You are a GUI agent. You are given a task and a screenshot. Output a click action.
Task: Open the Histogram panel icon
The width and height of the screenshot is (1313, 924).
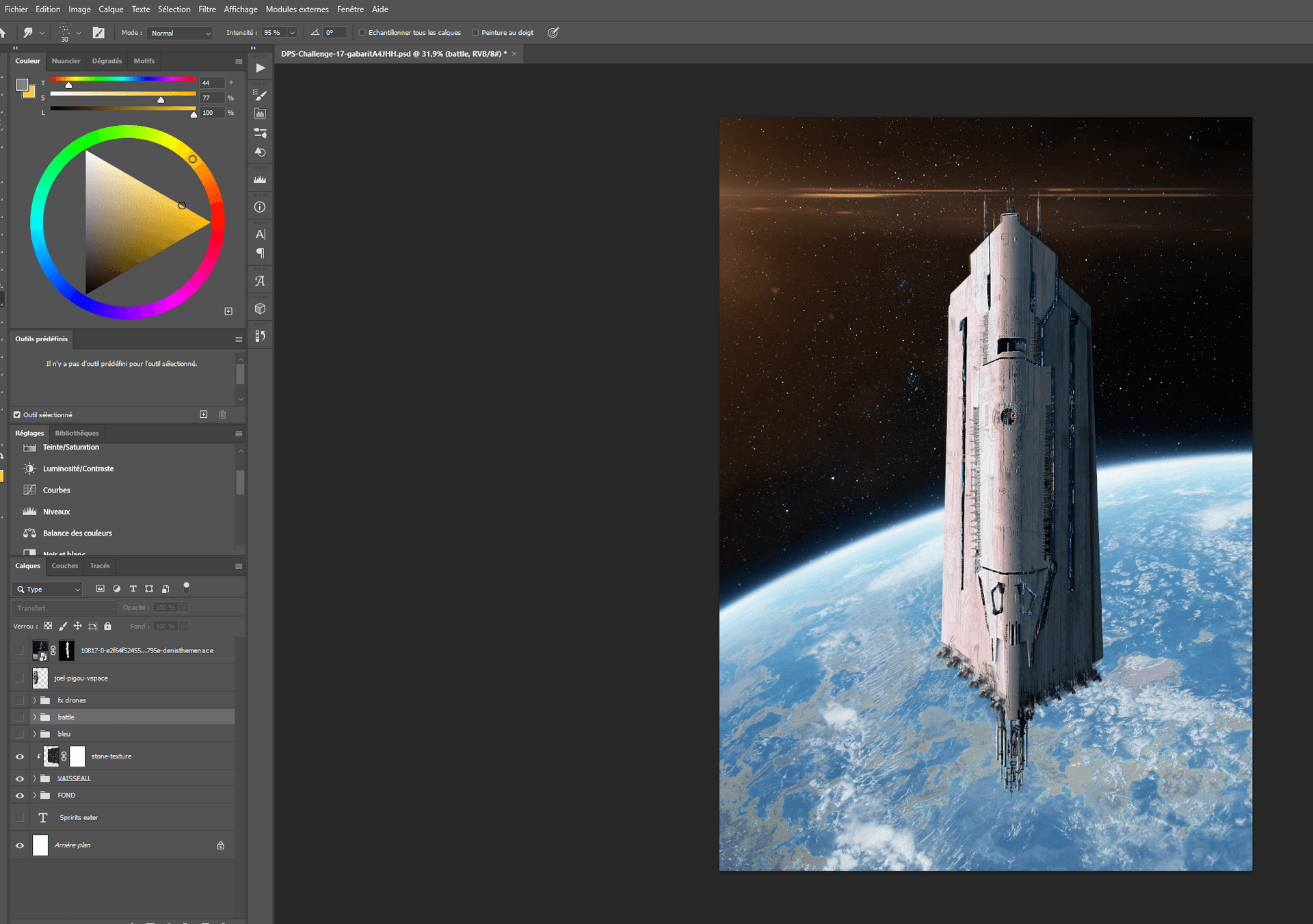click(260, 179)
